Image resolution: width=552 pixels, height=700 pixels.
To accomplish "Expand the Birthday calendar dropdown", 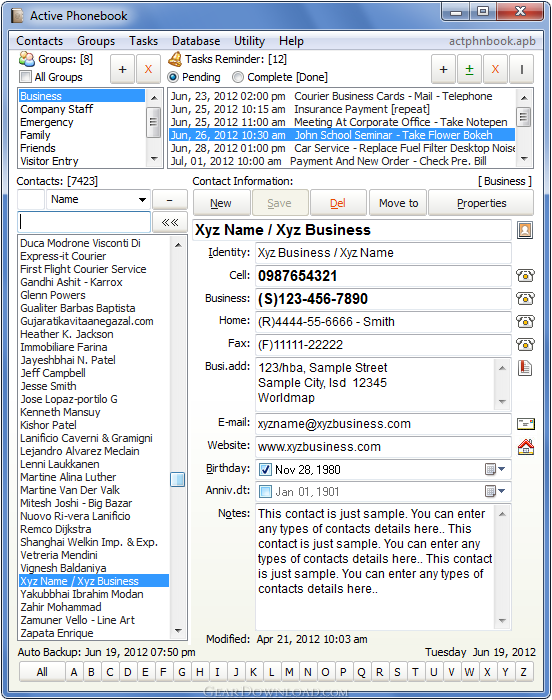I will pyautogui.click(x=495, y=469).
